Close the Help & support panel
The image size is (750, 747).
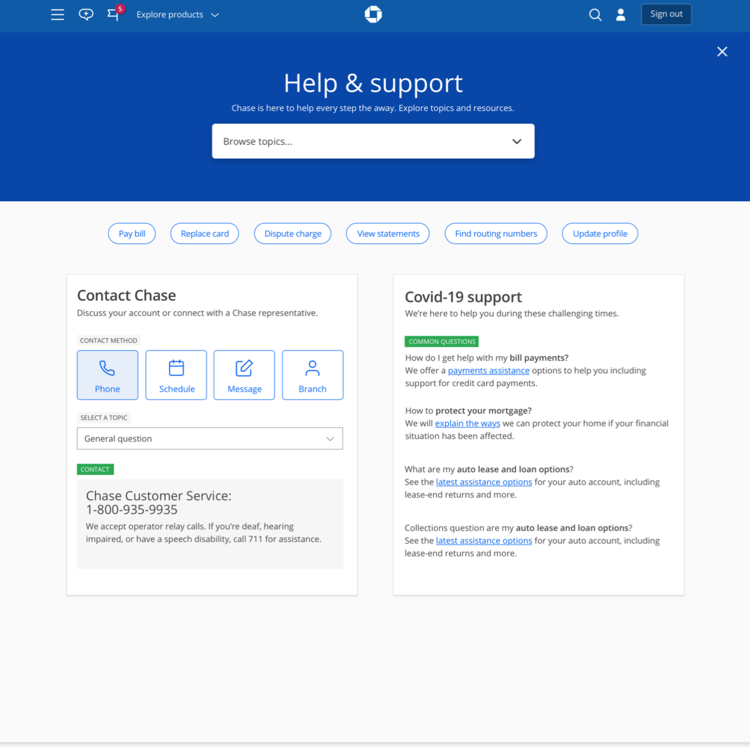point(722,52)
